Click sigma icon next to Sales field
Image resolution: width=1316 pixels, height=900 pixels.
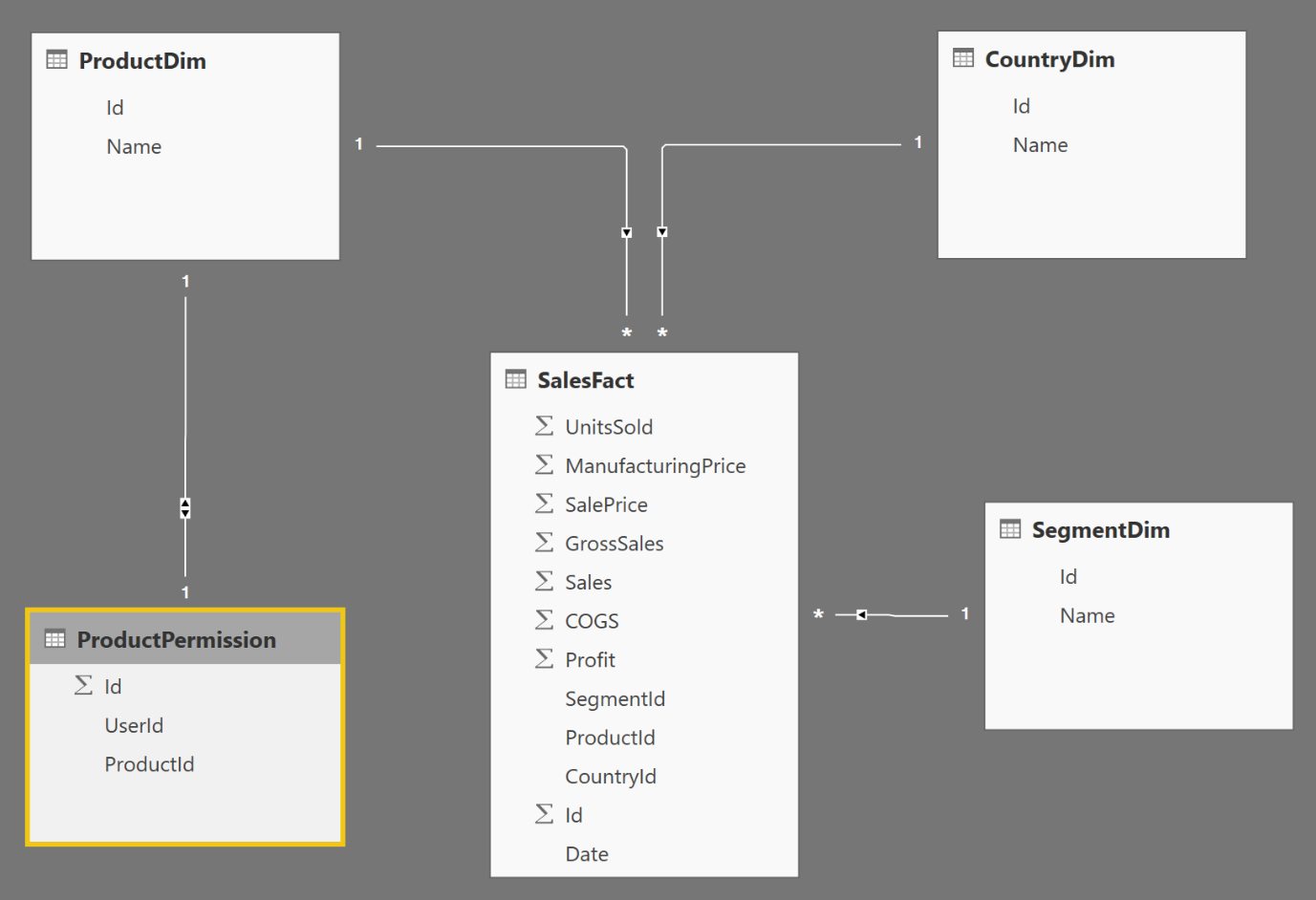pos(544,581)
